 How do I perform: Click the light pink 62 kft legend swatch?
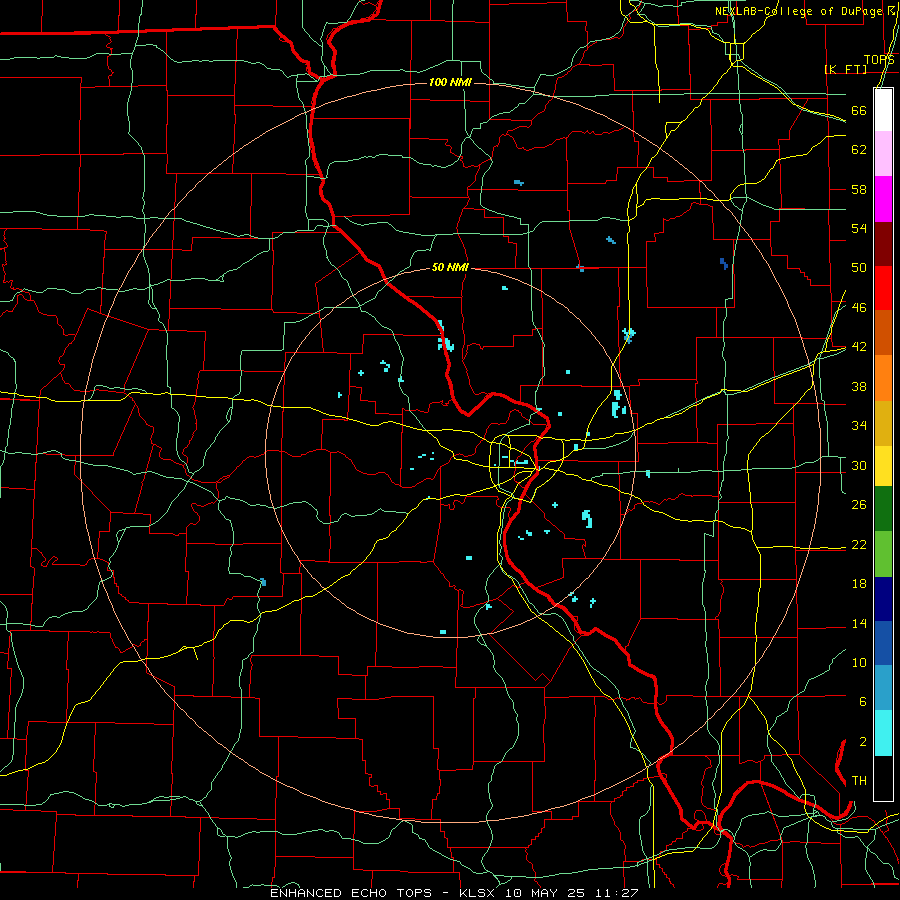click(883, 153)
